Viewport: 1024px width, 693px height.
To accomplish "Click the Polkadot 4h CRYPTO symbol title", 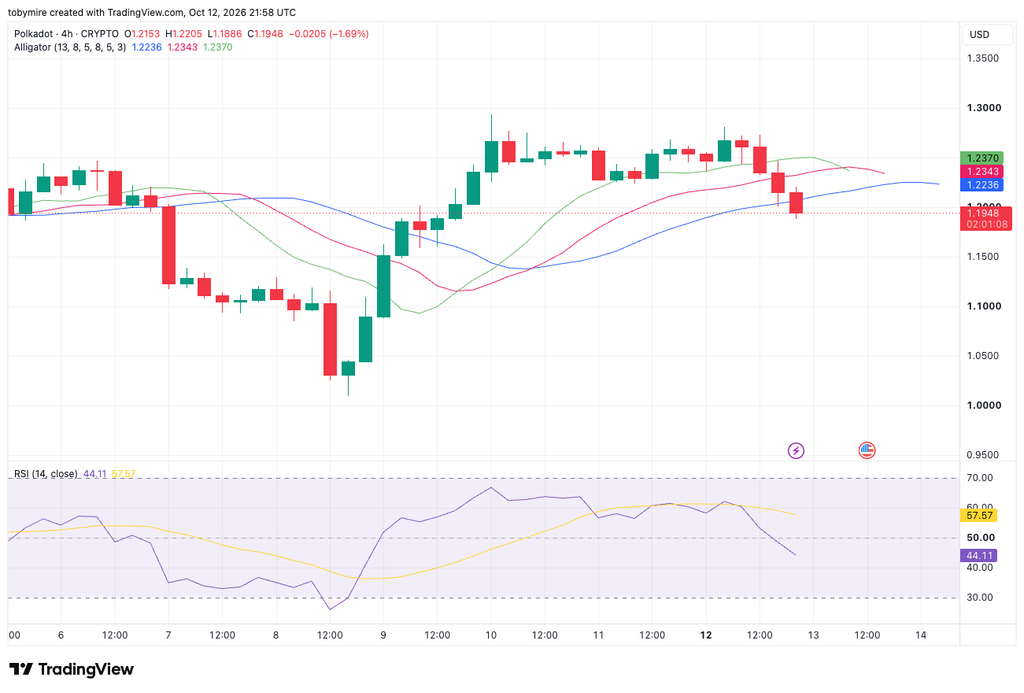I will (67, 34).
